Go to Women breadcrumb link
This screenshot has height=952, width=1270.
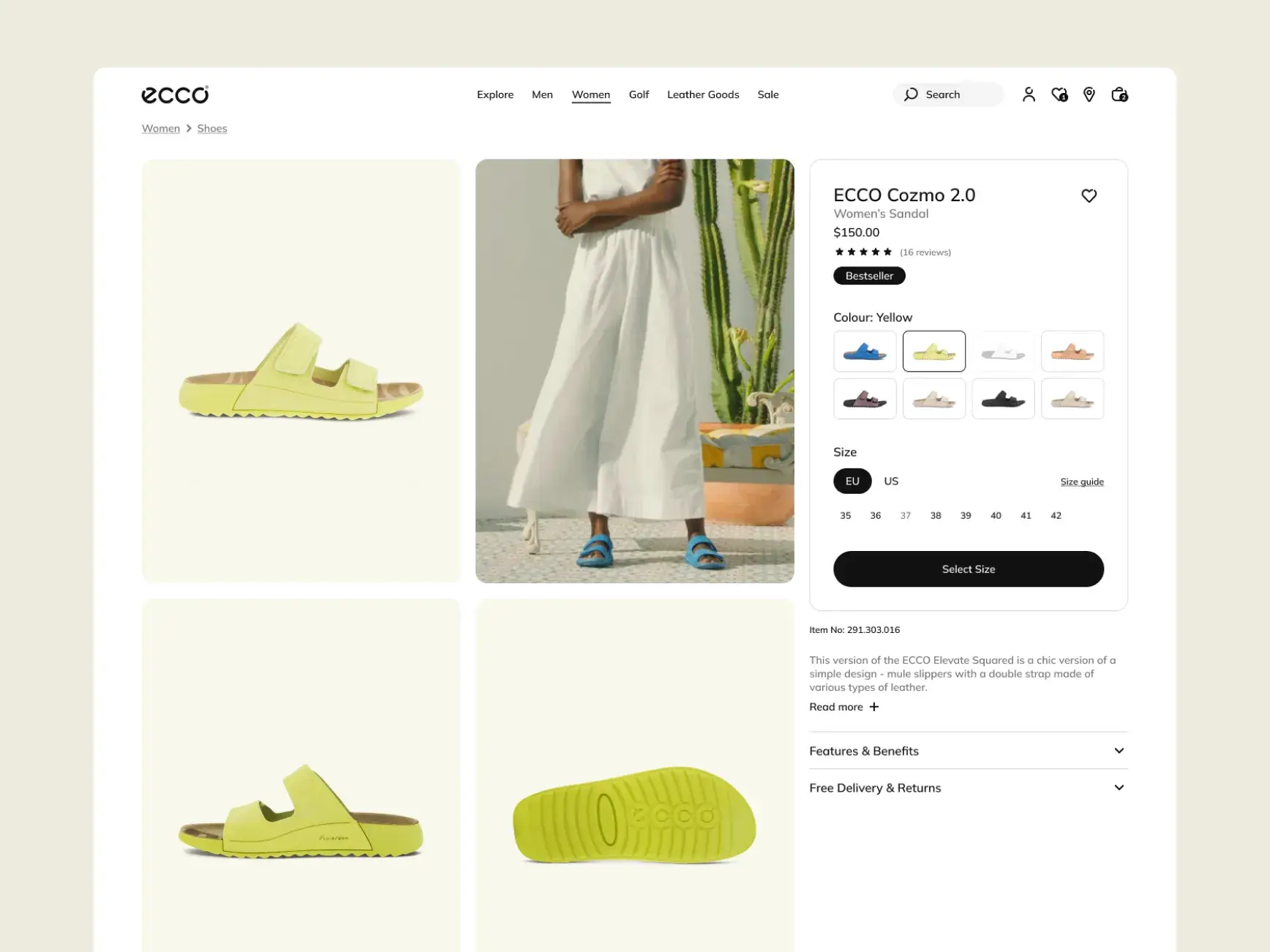click(161, 128)
